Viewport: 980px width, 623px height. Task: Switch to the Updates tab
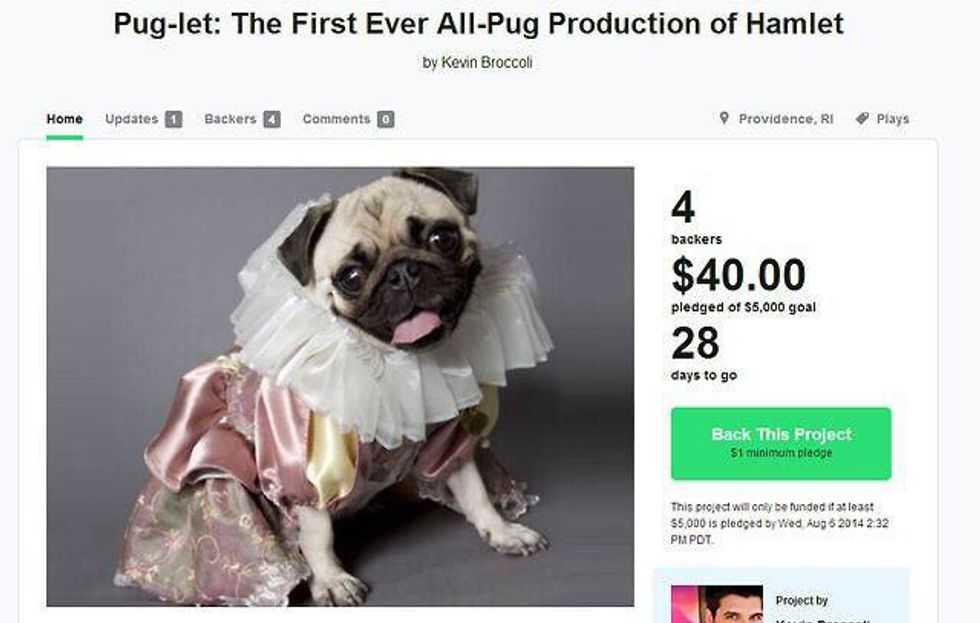(131, 119)
